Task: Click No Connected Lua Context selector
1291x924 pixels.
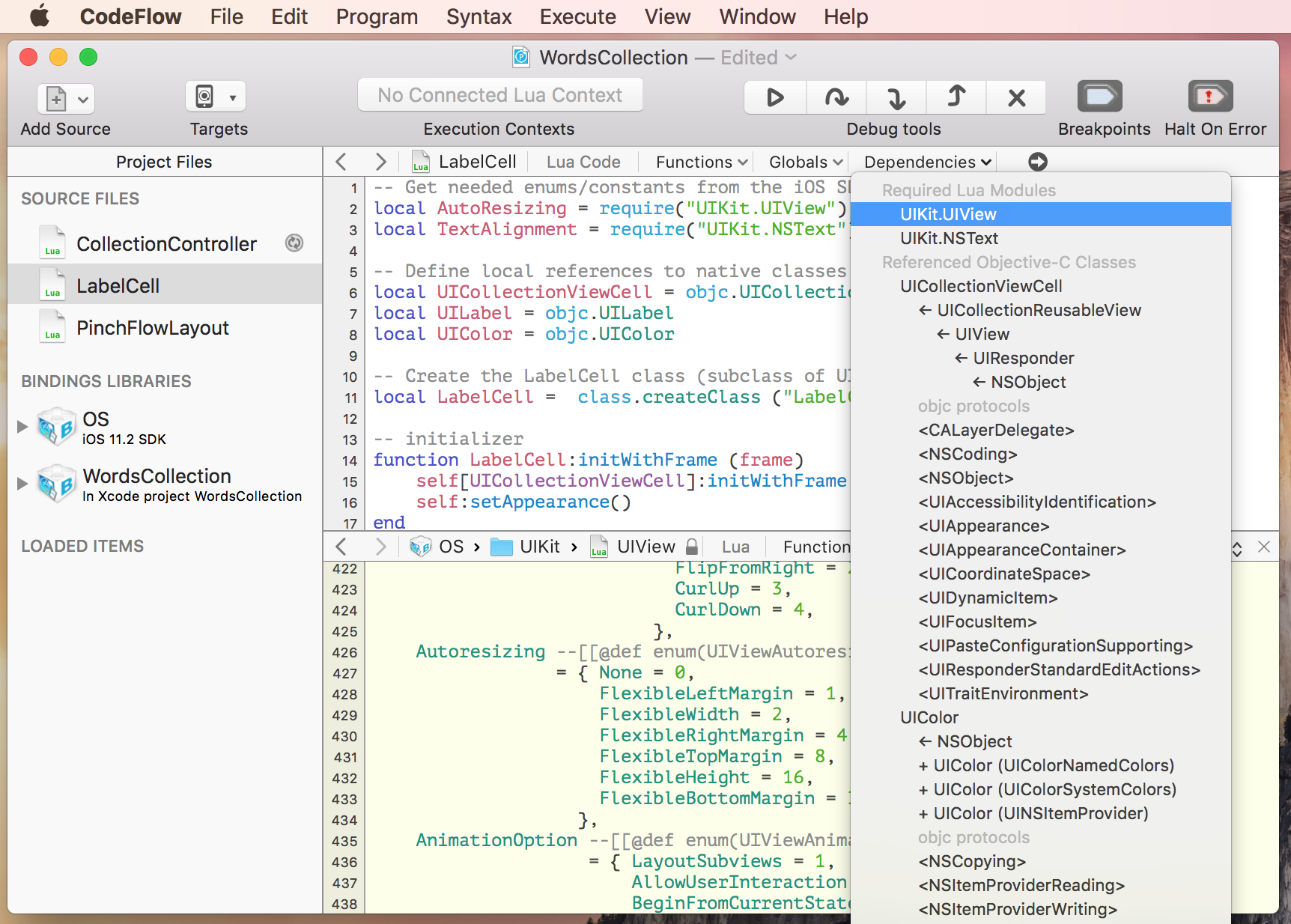Action: pos(500,95)
